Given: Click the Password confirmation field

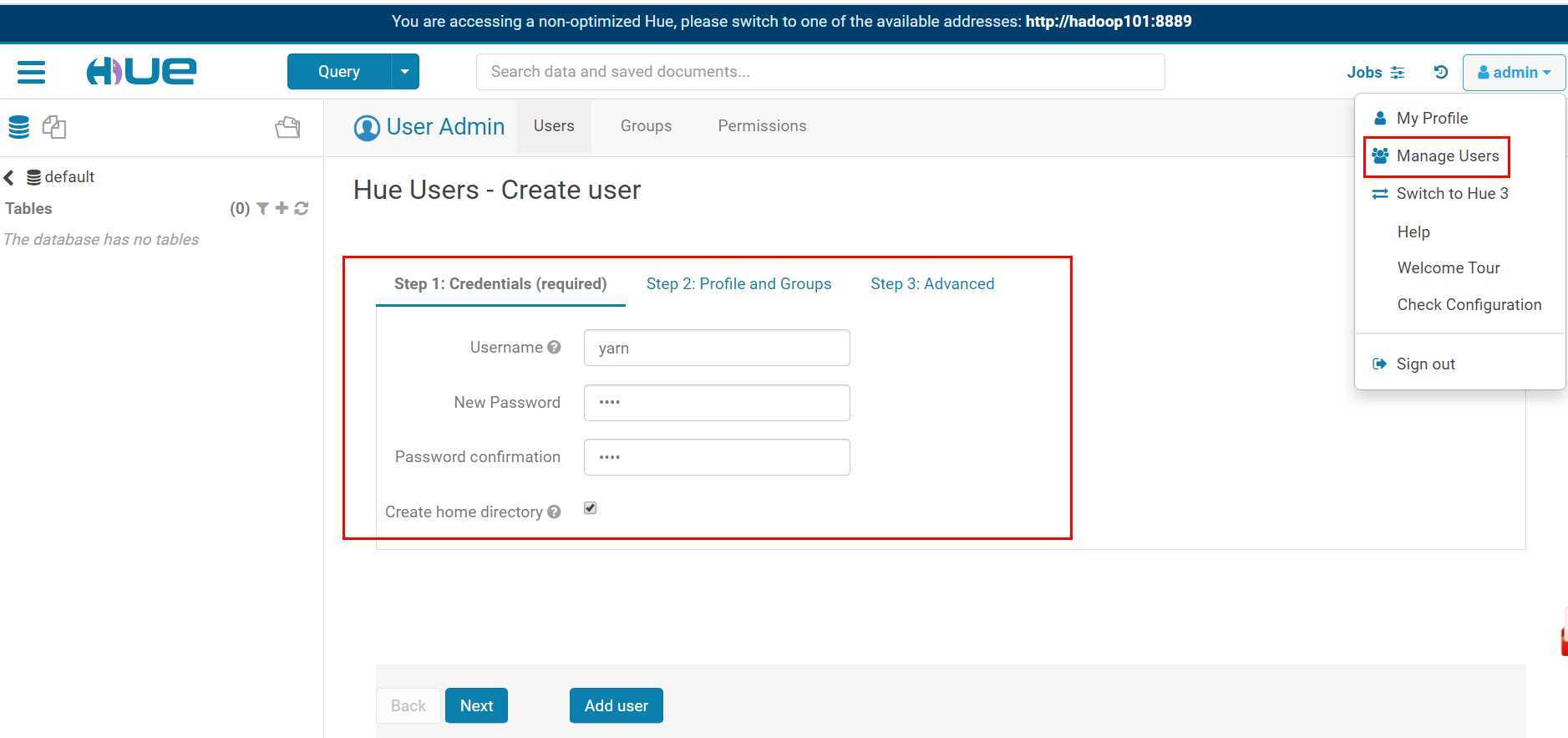Looking at the screenshot, I should pos(717,457).
